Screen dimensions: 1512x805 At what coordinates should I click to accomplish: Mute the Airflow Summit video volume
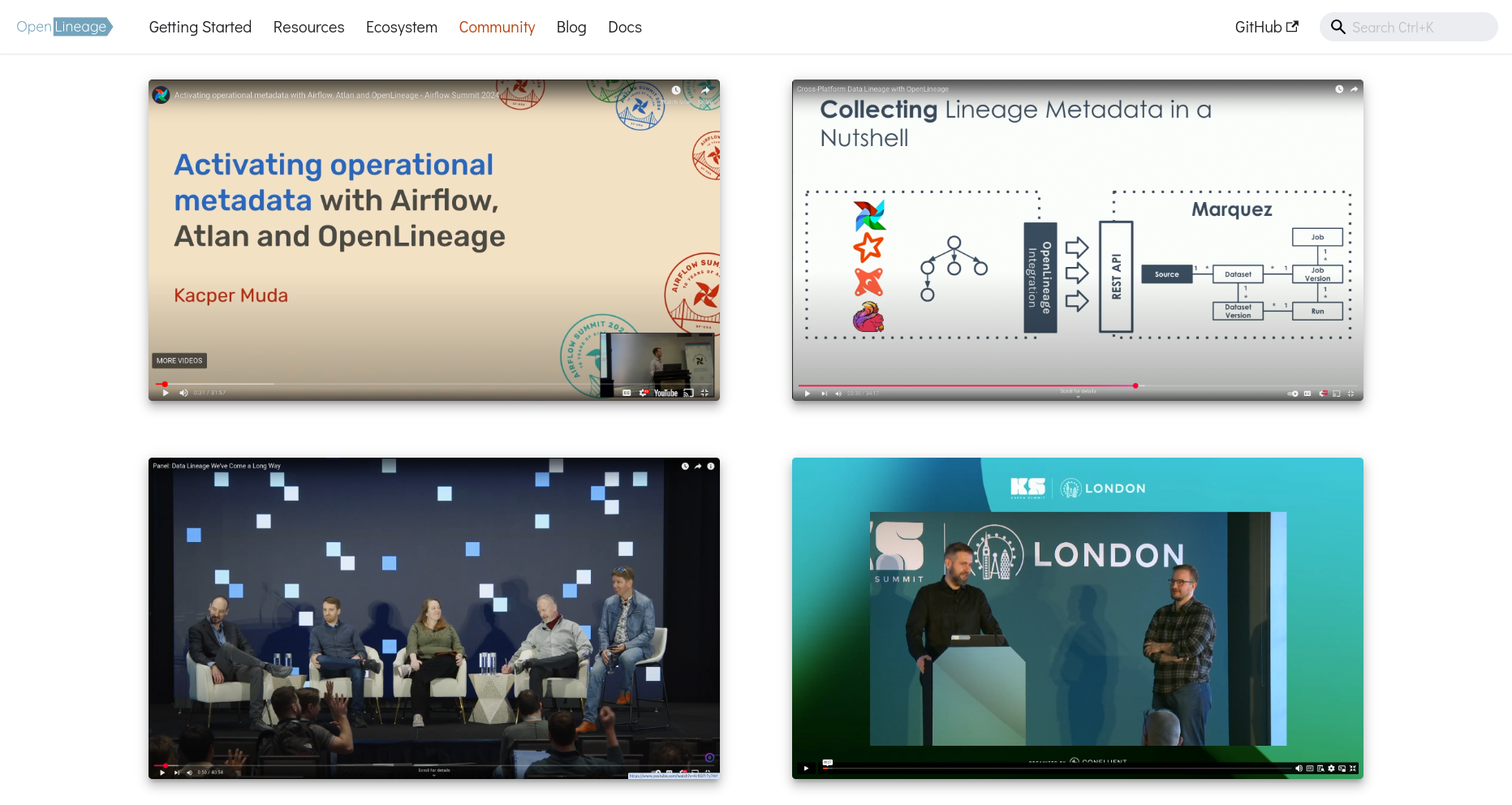click(x=183, y=393)
